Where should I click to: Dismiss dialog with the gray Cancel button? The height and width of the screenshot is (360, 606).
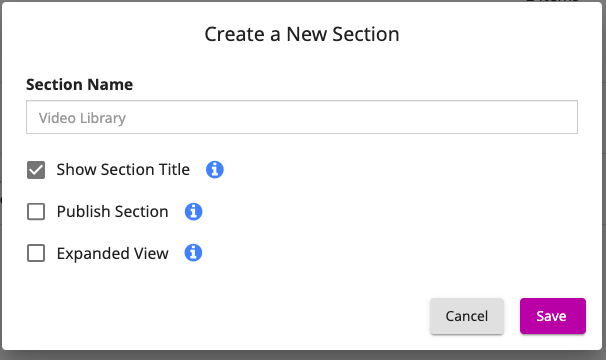tap(466, 316)
